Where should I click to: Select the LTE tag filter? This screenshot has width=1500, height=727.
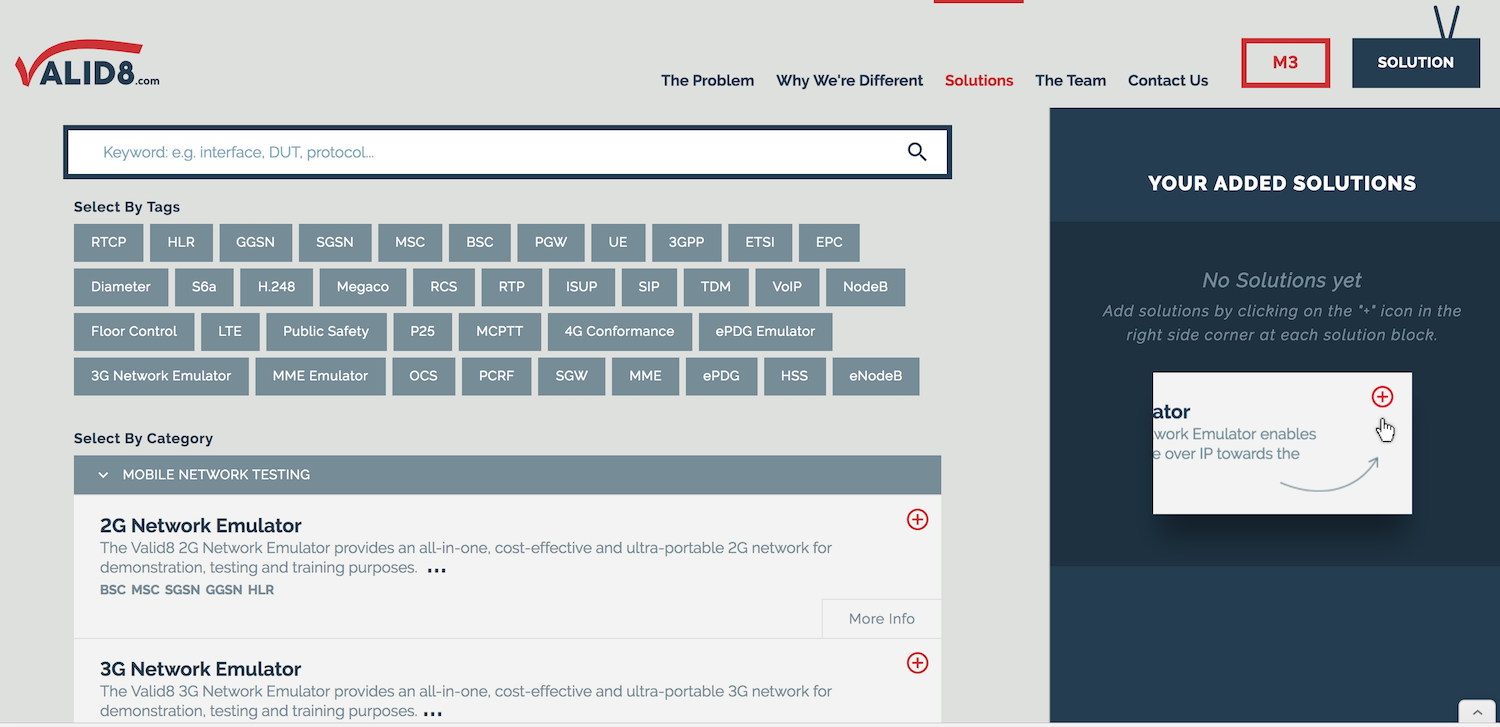[x=230, y=331]
